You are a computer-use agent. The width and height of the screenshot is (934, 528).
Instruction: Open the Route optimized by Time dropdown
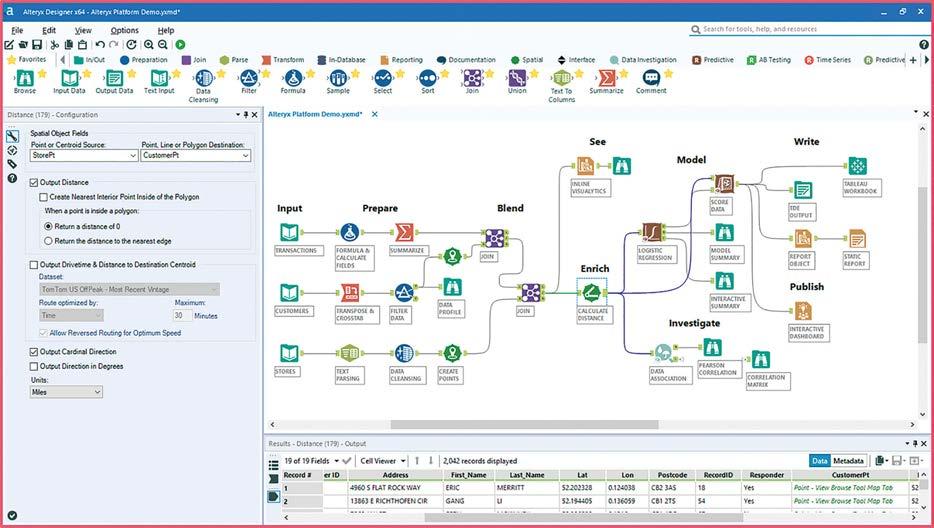(x=71, y=315)
